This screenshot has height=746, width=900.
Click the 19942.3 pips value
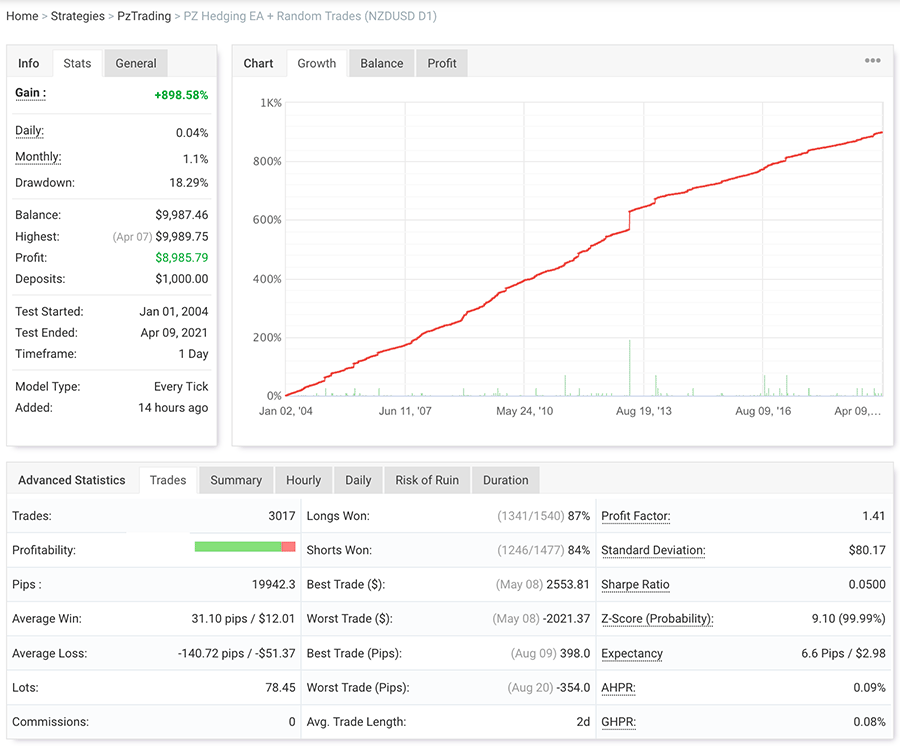coord(273,584)
